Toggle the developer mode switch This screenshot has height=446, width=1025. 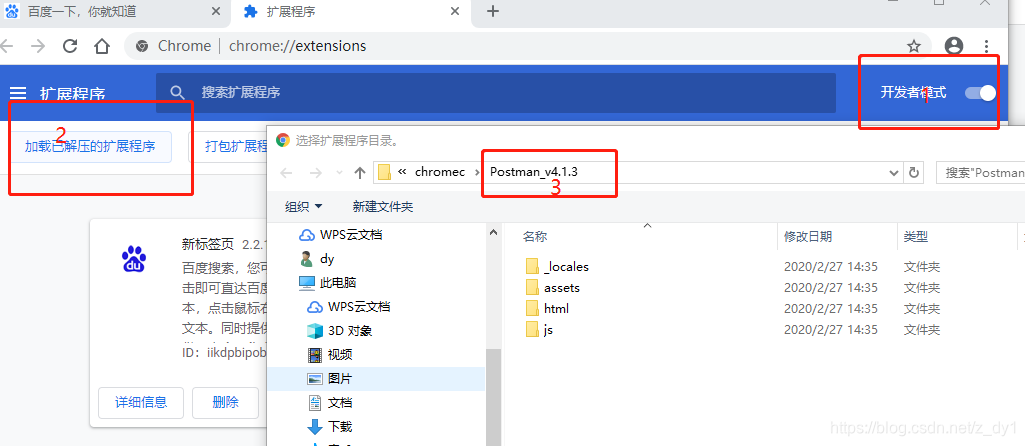tap(981, 93)
